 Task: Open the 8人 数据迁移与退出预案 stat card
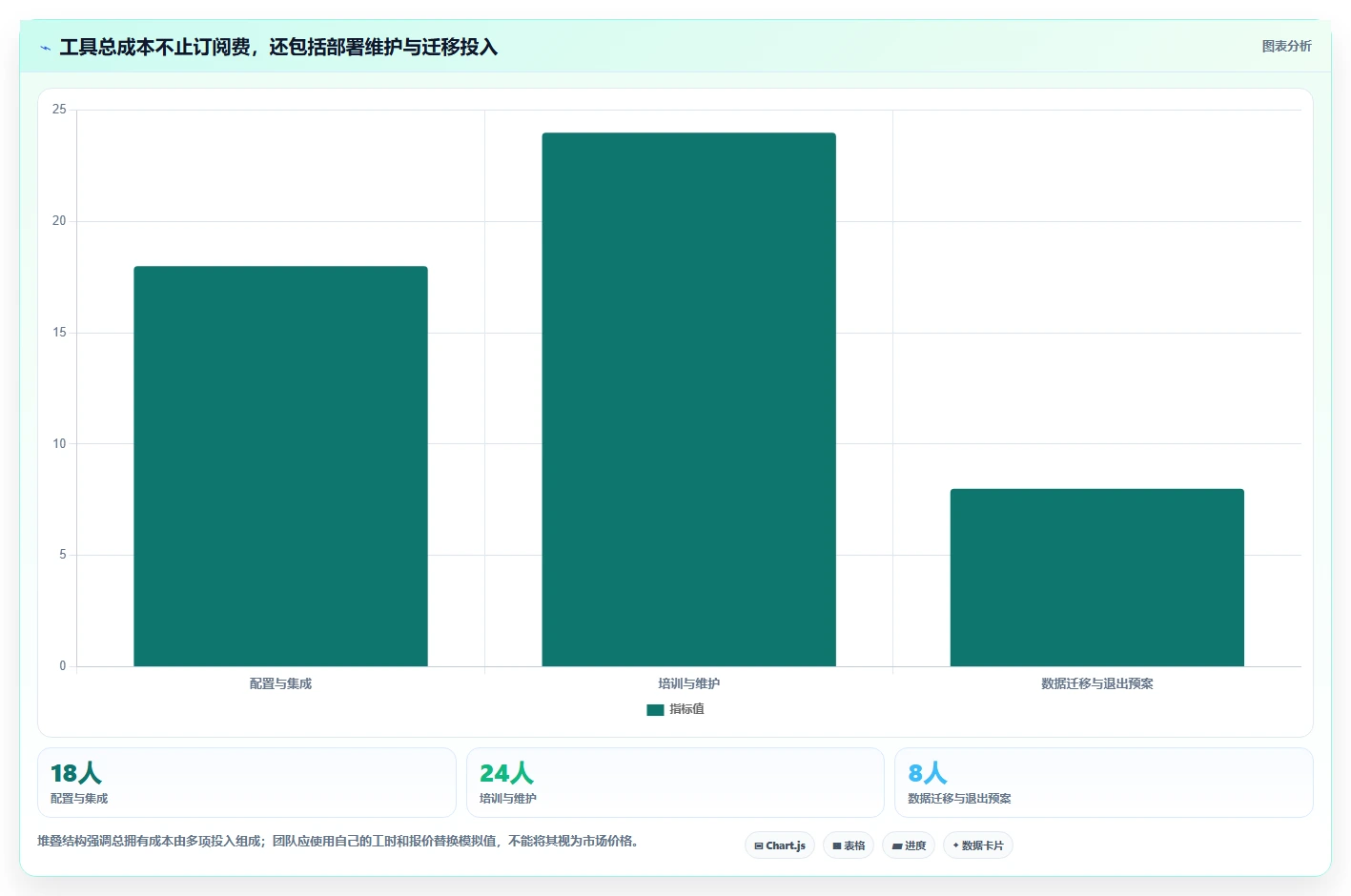tap(1103, 783)
